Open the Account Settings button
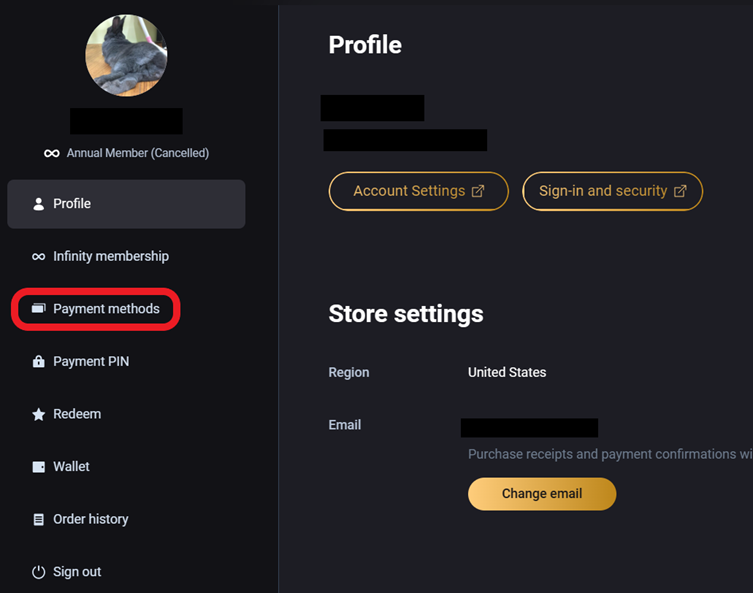Viewport: 753px width, 593px height. point(418,191)
